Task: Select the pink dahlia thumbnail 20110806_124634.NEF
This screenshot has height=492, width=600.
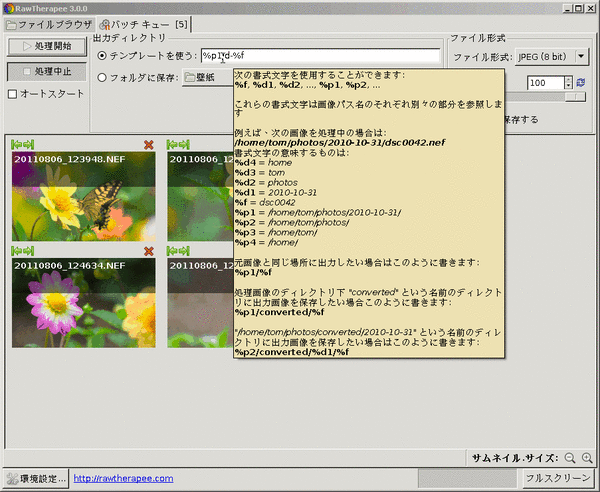Action: tap(84, 303)
